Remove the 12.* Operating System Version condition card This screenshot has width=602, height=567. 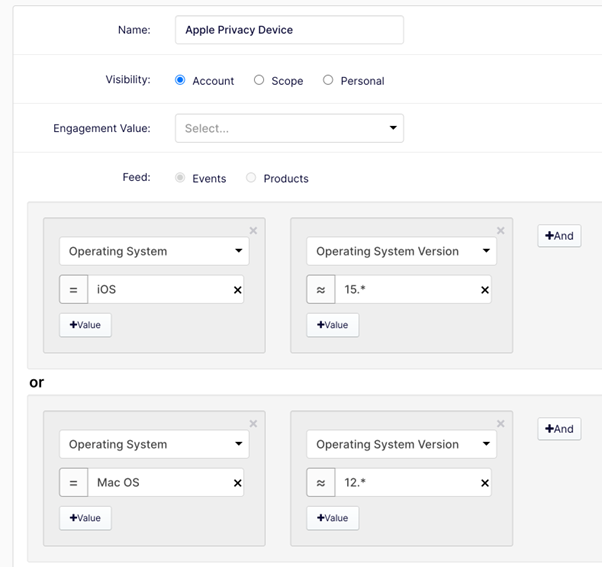point(501,424)
